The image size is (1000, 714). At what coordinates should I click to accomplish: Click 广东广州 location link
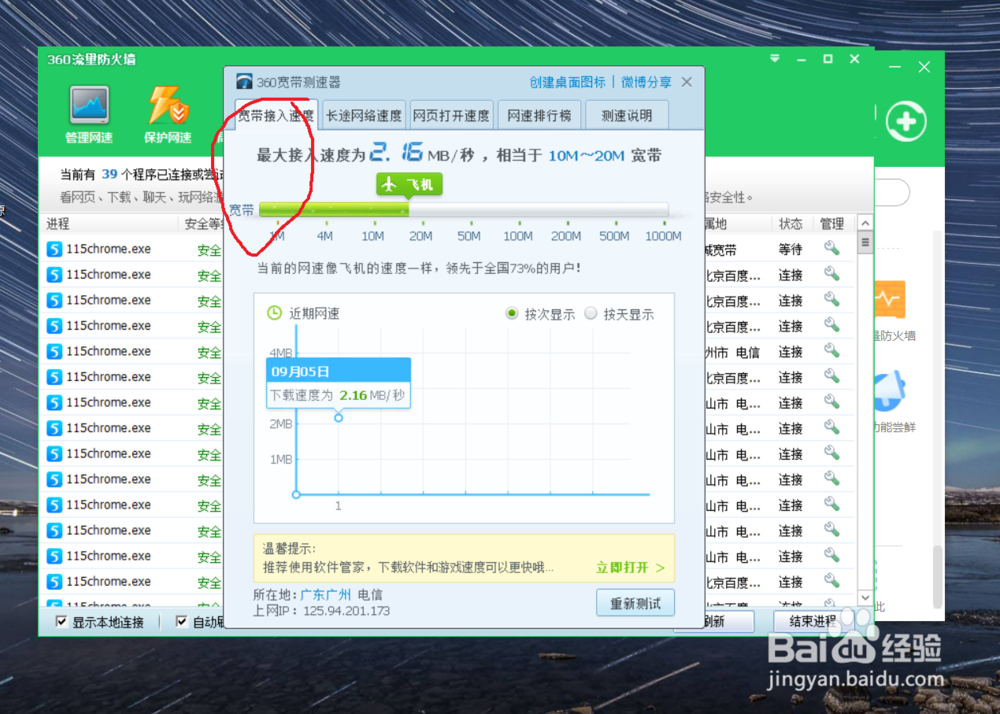[325, 595]
